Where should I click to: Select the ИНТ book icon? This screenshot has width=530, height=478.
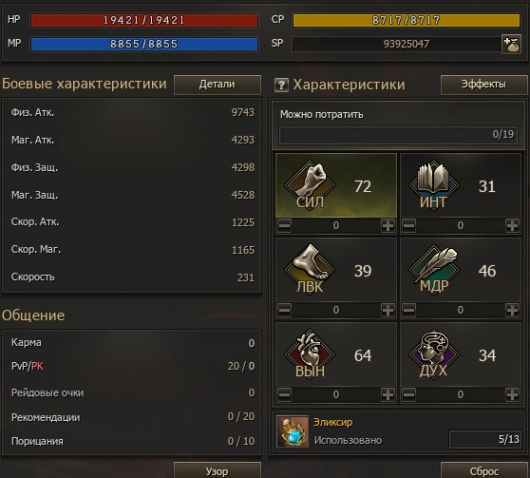(434, 185)
